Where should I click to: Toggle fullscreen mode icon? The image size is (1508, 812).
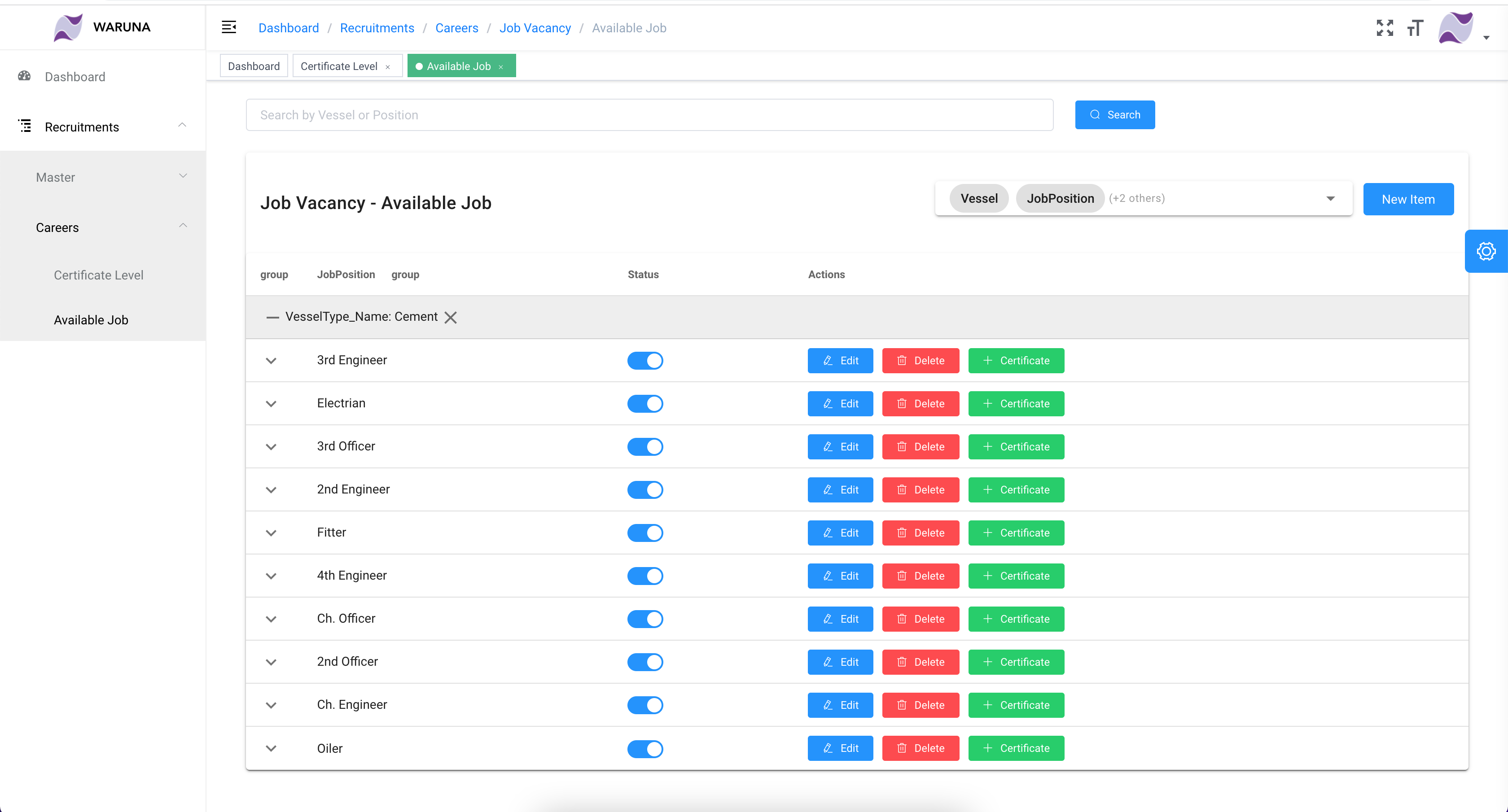point(1385,27)
